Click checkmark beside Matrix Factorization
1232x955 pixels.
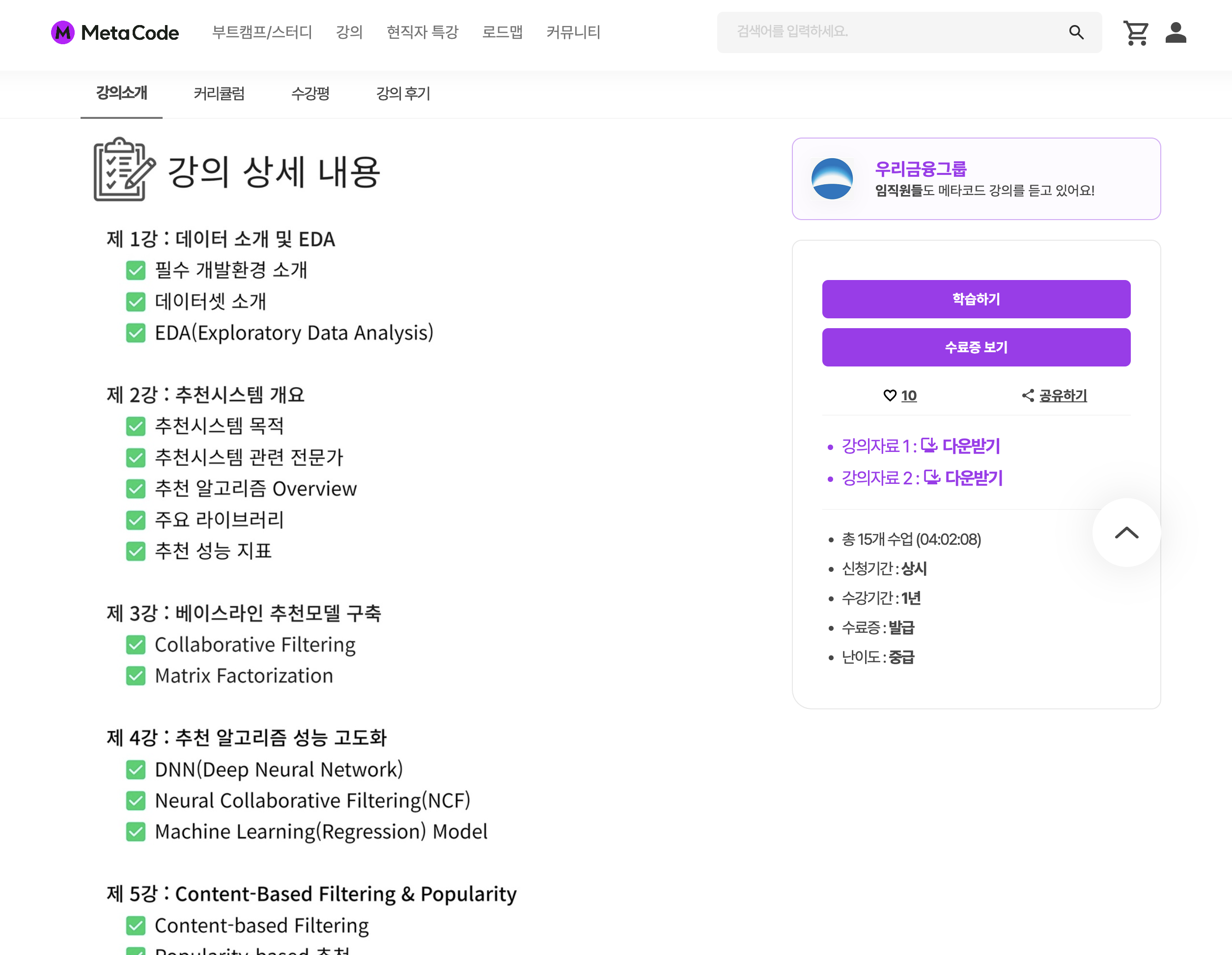tap(136, 676)
